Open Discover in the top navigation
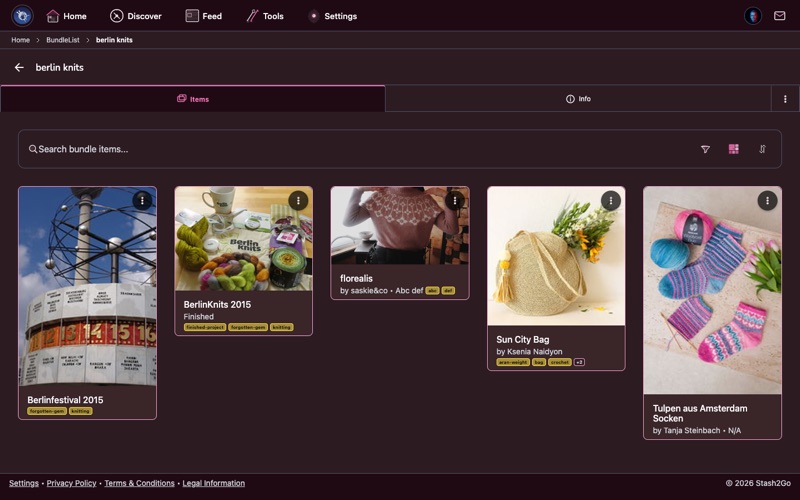Image resolution: width=800 pixels, height=500 pixels. 136,16
